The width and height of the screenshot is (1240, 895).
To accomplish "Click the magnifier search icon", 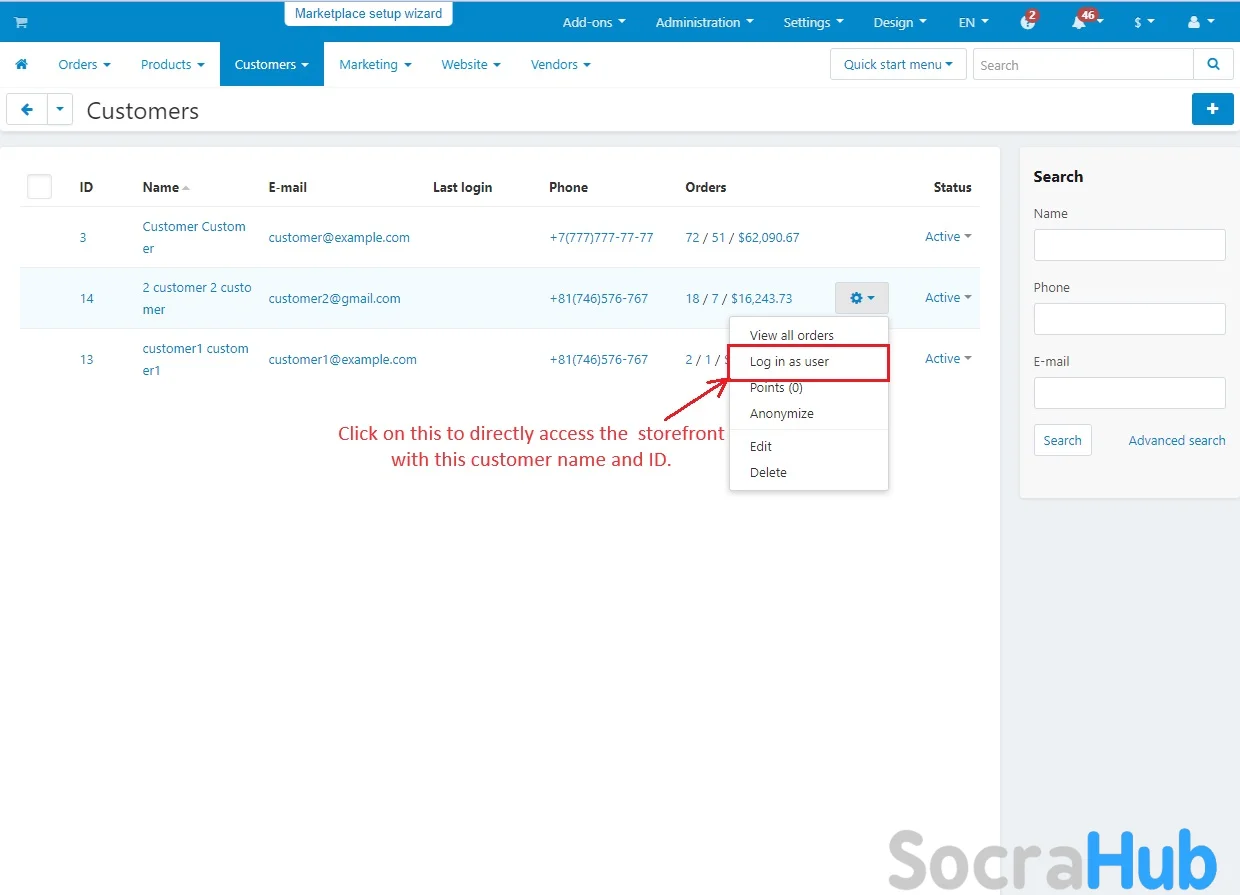I will tap(1213, 65).
